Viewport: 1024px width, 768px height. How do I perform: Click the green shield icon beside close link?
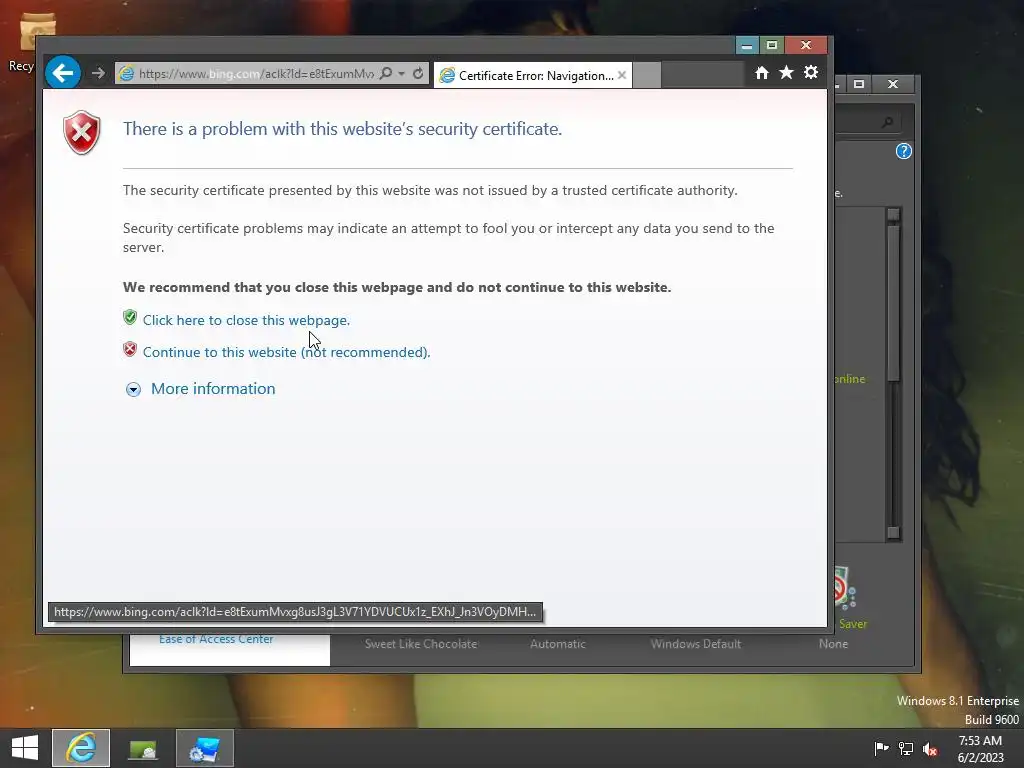(130, 317)
